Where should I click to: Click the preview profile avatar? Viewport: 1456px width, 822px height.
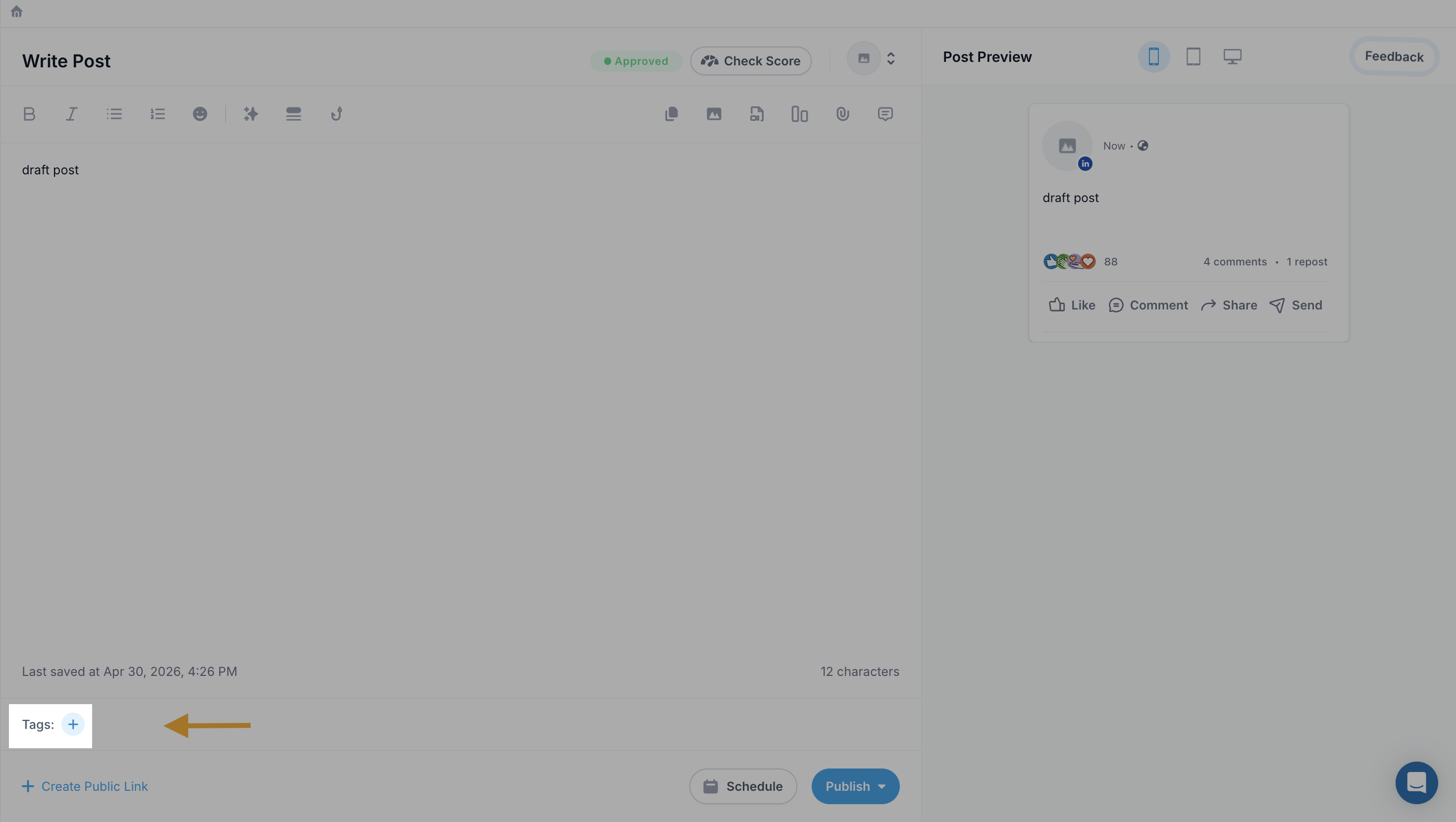coord(1067,146)
